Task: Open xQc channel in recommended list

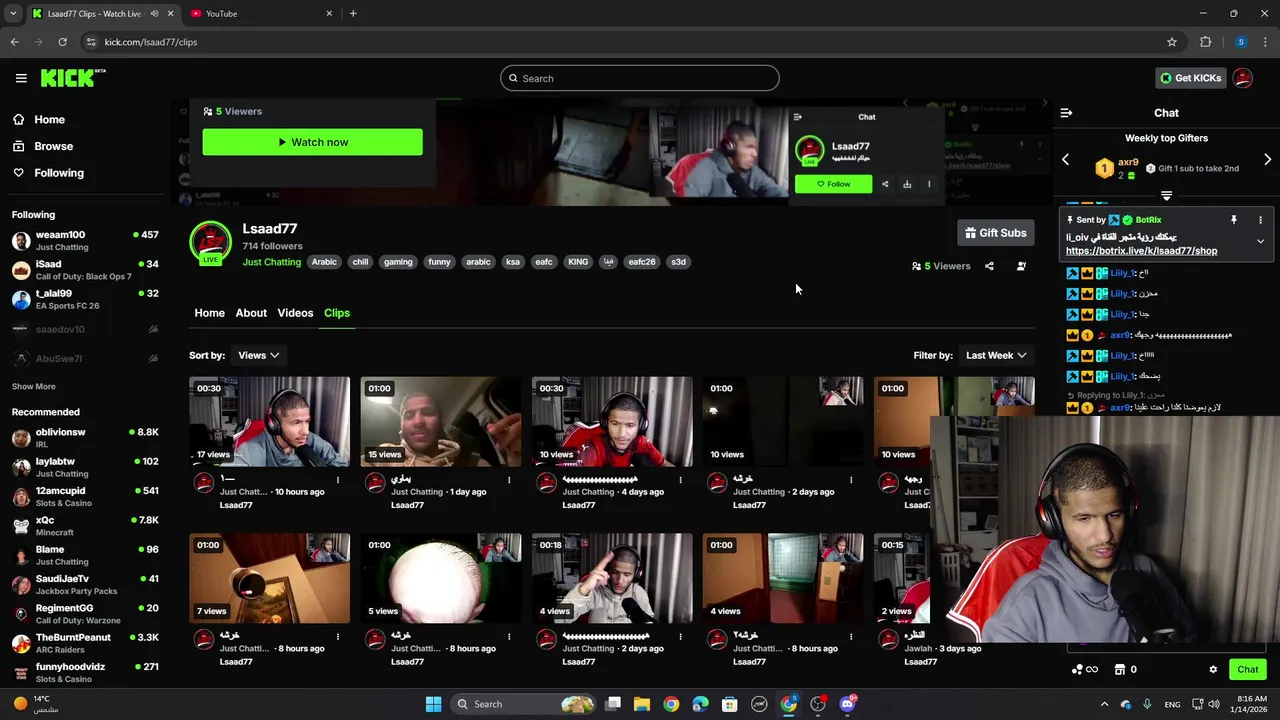Action: coord(85,526)
